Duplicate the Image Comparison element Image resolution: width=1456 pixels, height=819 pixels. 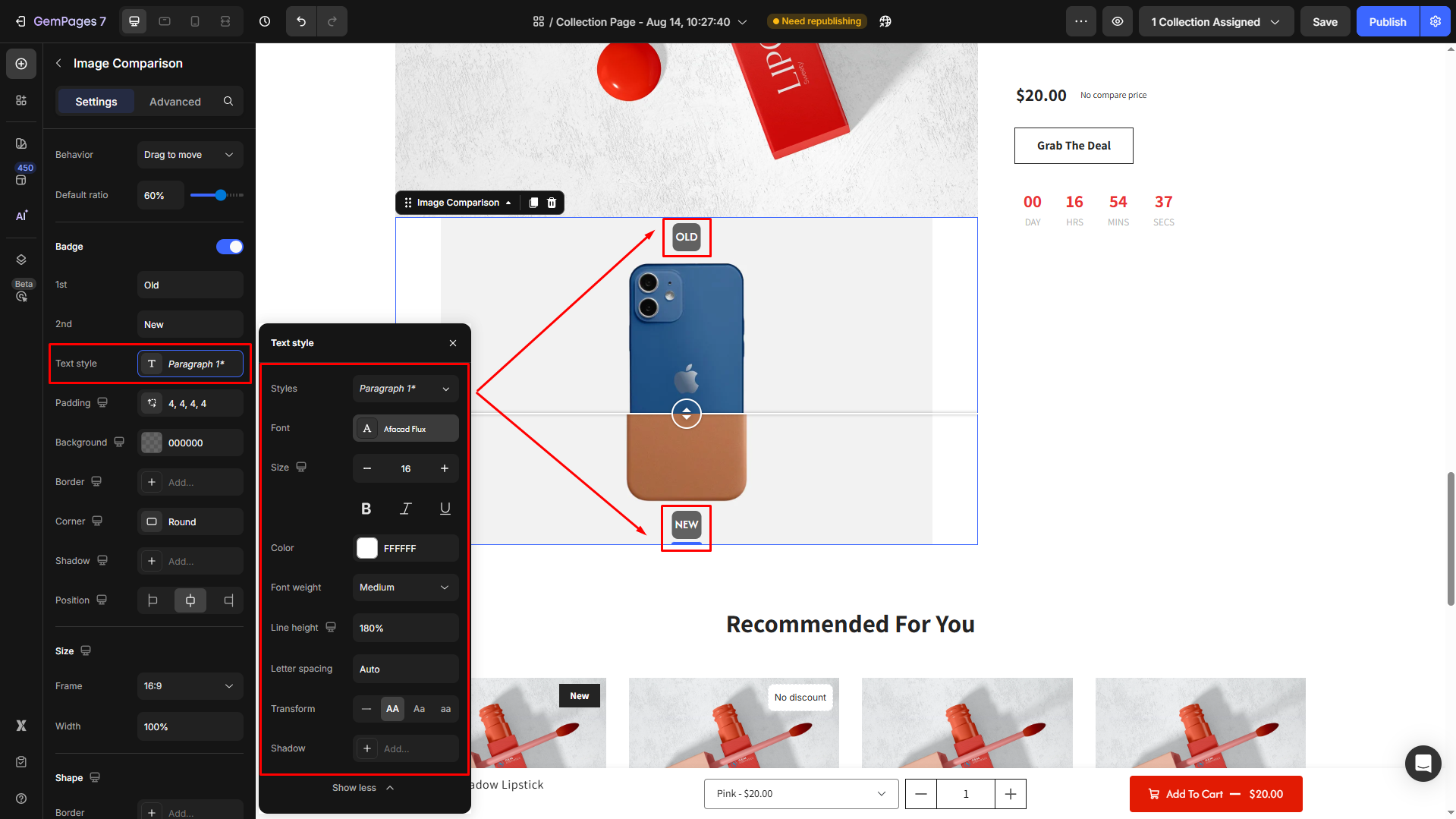click(x=533, y=203)
